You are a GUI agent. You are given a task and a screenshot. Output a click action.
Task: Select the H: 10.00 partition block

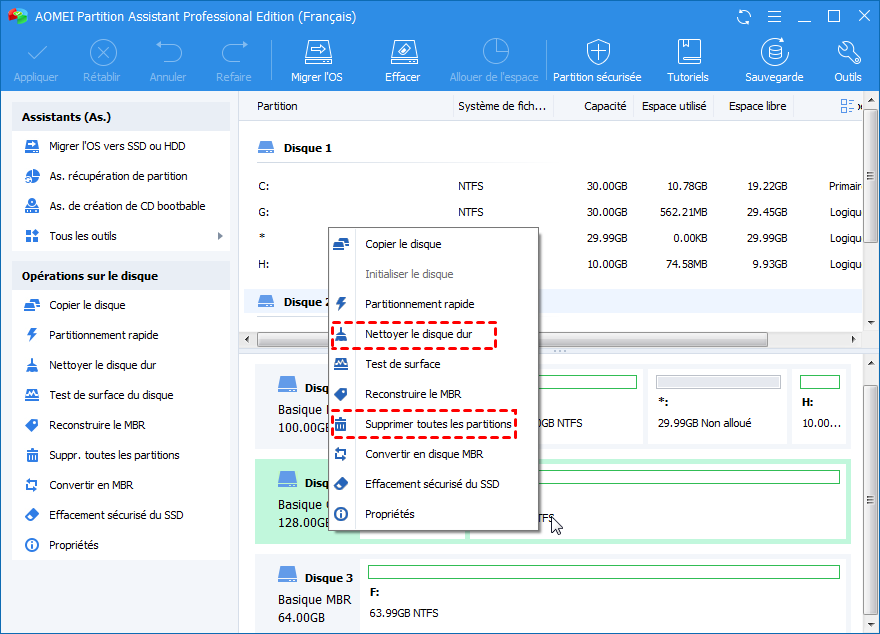click(x=820, y=406)
